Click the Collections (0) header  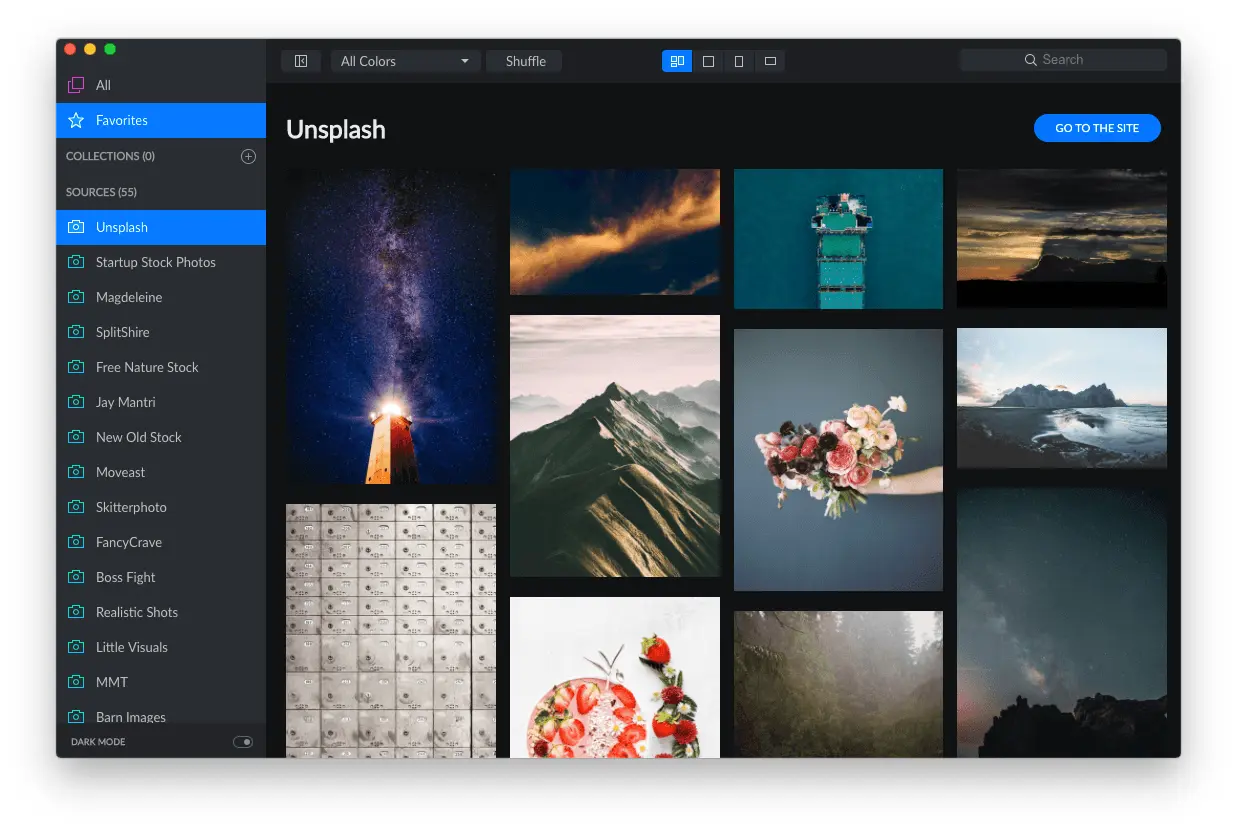(110, 156)
